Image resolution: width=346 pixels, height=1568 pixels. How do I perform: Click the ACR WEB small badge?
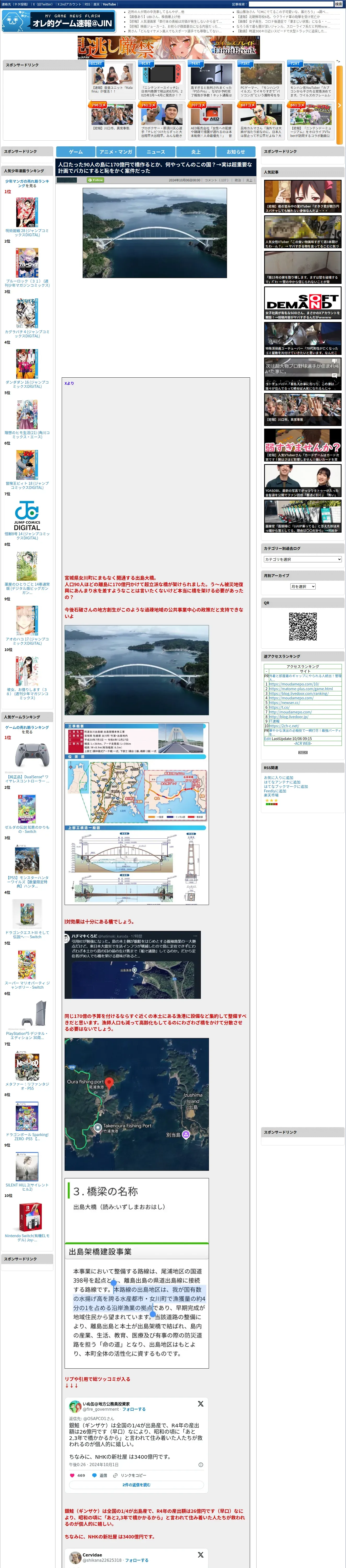303,752
